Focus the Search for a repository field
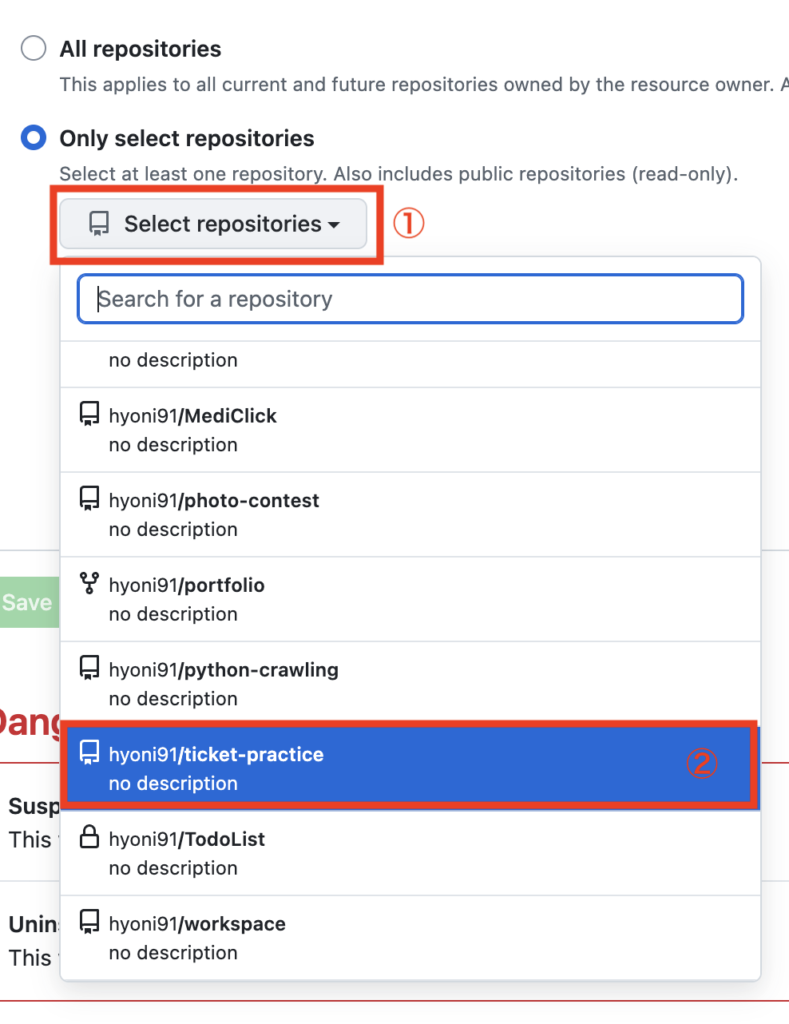Viewport: 789px width, 1024px height. pyautogui.click(x=410, y=299)
